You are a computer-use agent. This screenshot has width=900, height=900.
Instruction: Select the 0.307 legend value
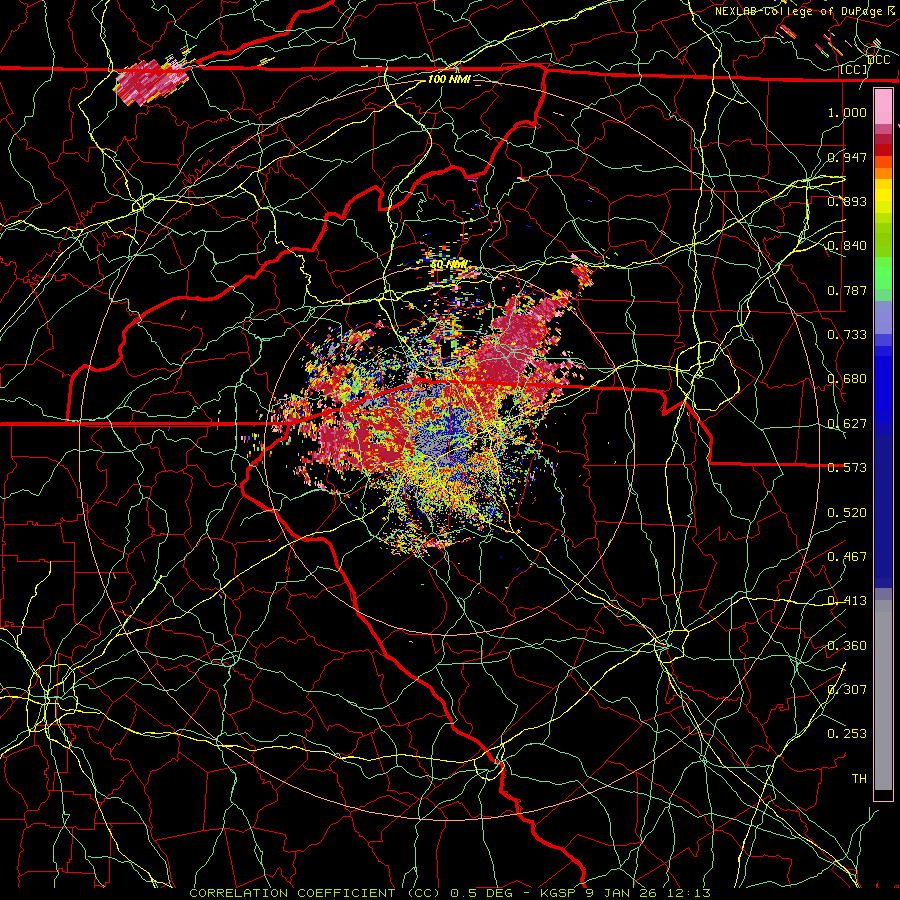click(847, 690)
